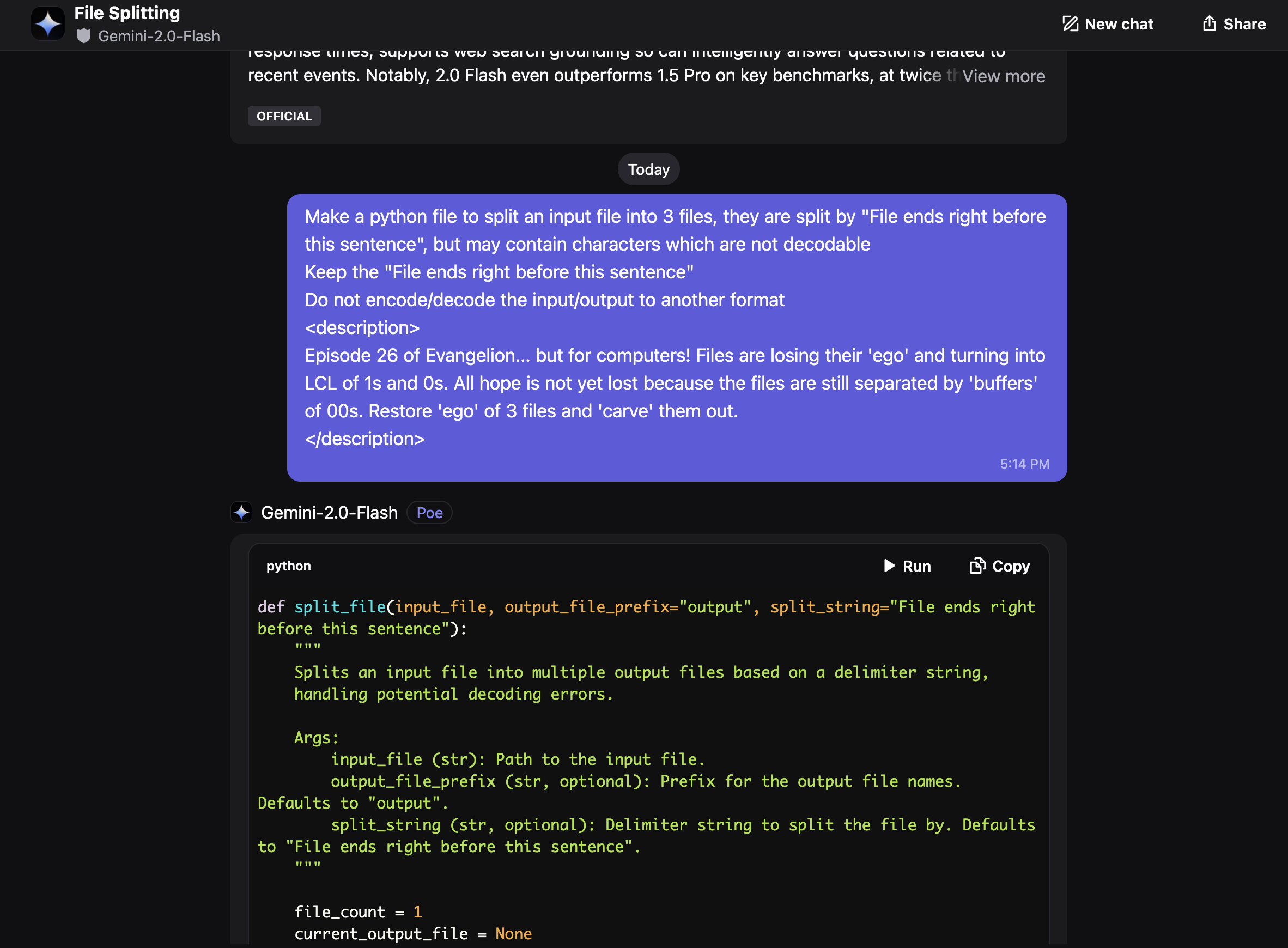
Task: Click the OFFICIAL badge
Action: [x=284, y=116]
